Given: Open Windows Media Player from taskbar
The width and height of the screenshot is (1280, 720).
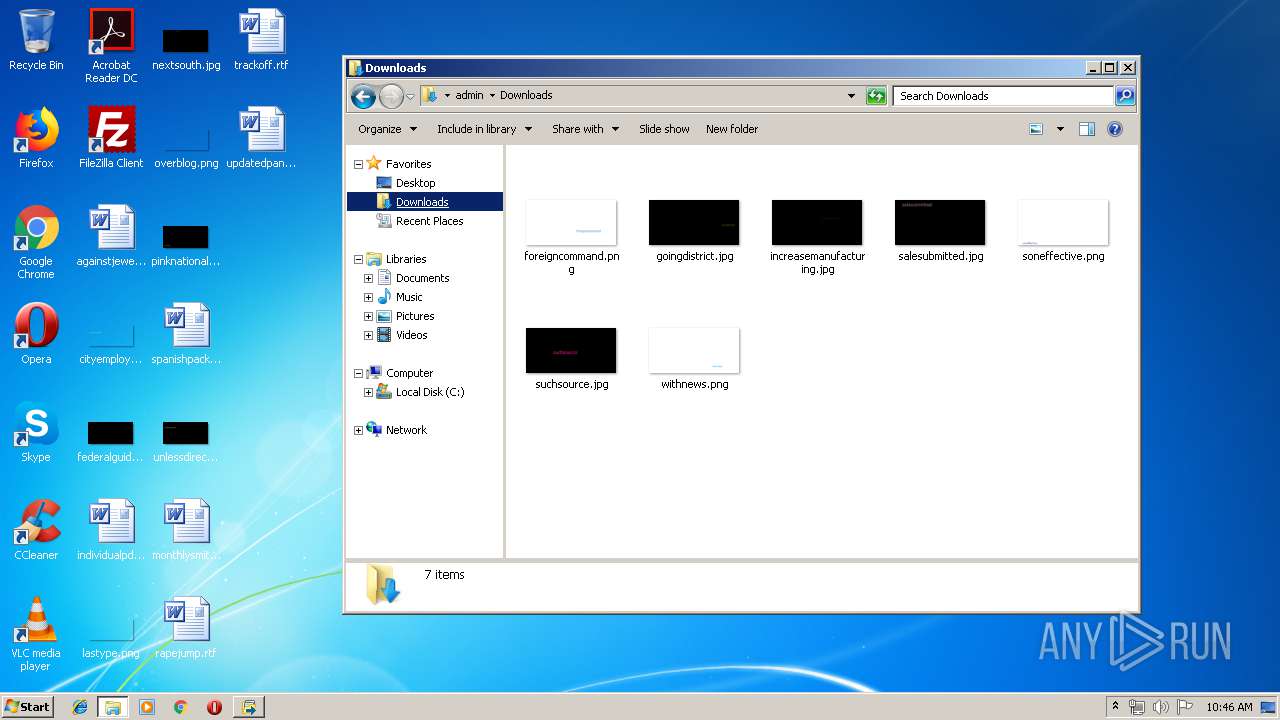Looking at the screenshot, I should [x=147, y=707].
